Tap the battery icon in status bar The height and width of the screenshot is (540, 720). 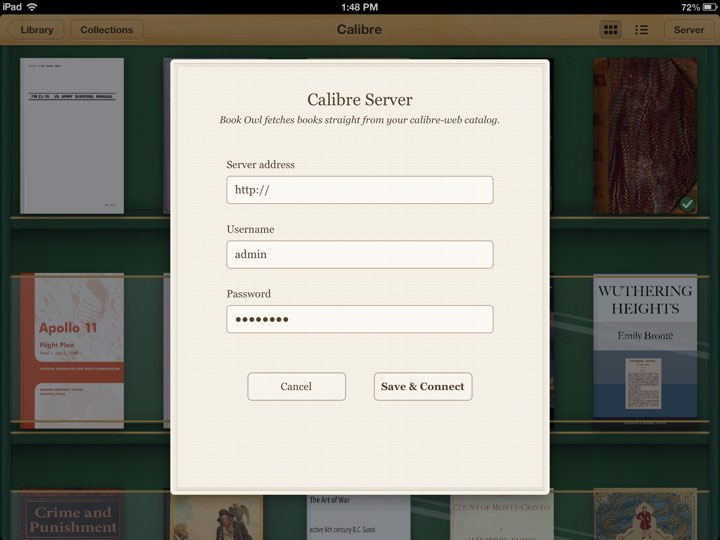click(710, 7)
